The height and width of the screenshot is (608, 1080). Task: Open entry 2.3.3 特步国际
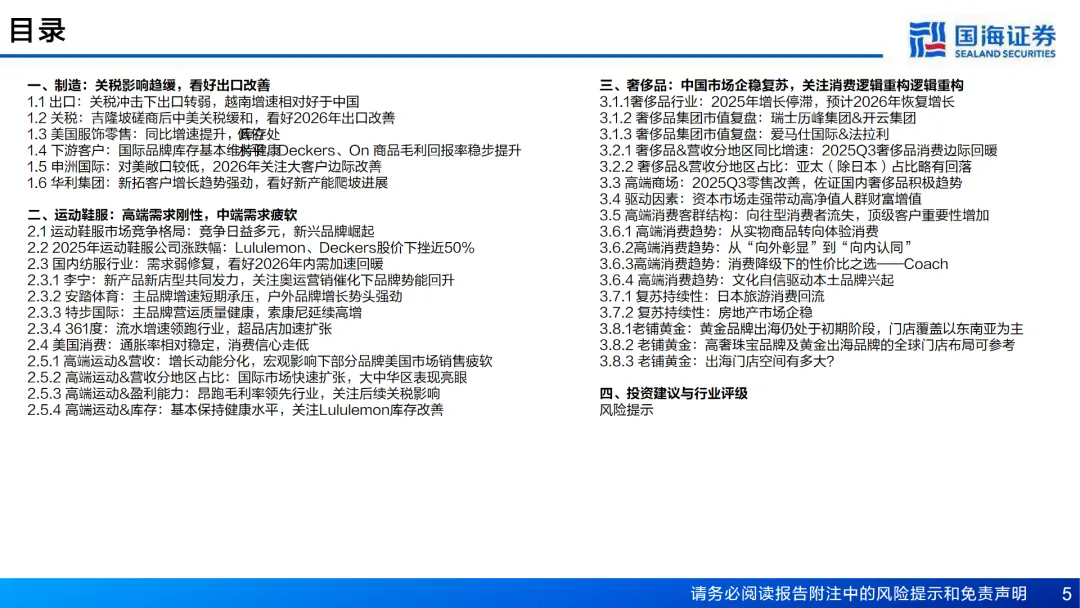coord(194,312)
